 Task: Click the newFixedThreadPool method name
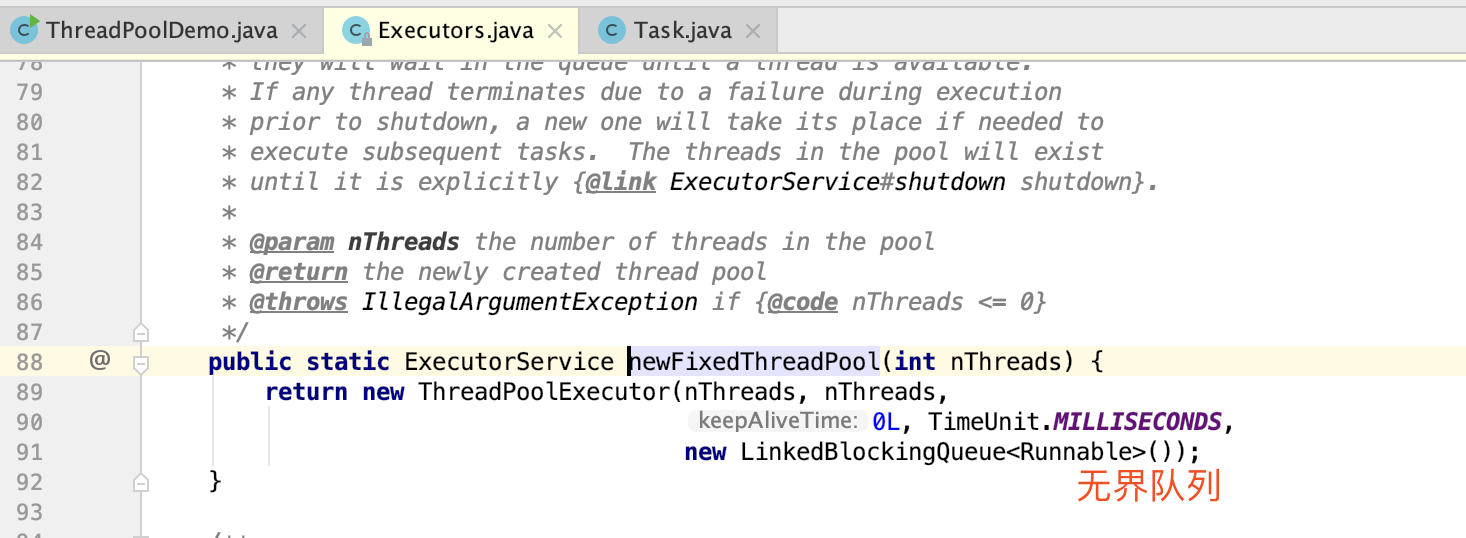[x=754, y=362]
